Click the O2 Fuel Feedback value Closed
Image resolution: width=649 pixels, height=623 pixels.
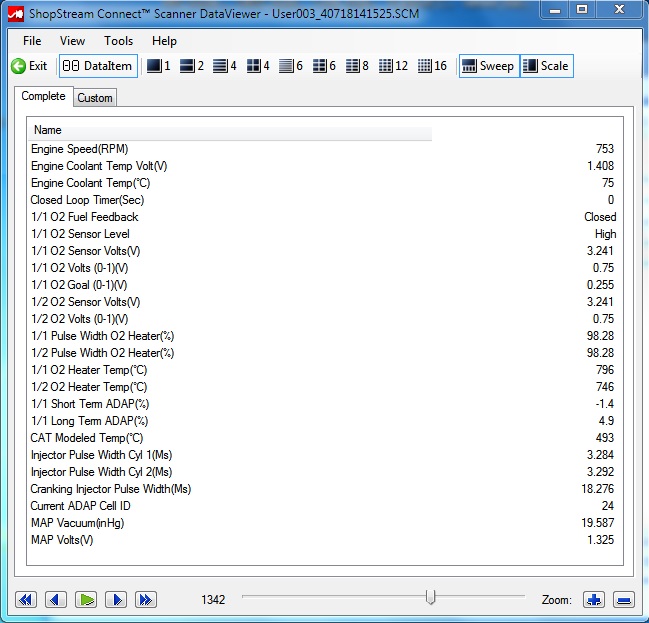pos(600,217)
